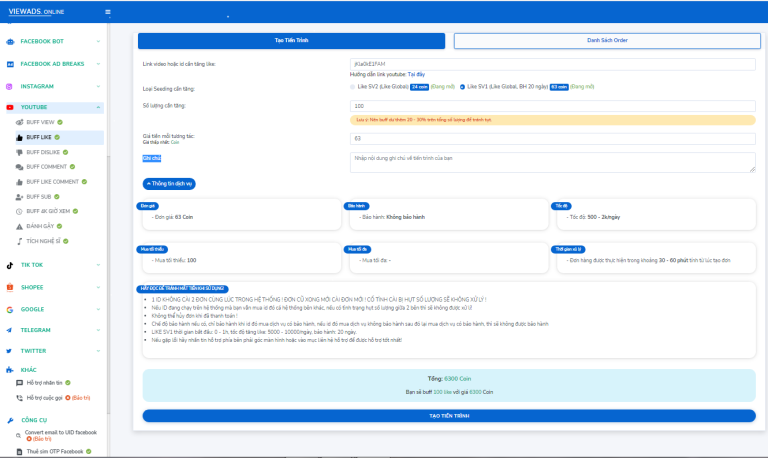The height and width of the screenshot is (458, 768).
Task: Click the Buff Comment speech bubbles icon
Action: [20, 167]
